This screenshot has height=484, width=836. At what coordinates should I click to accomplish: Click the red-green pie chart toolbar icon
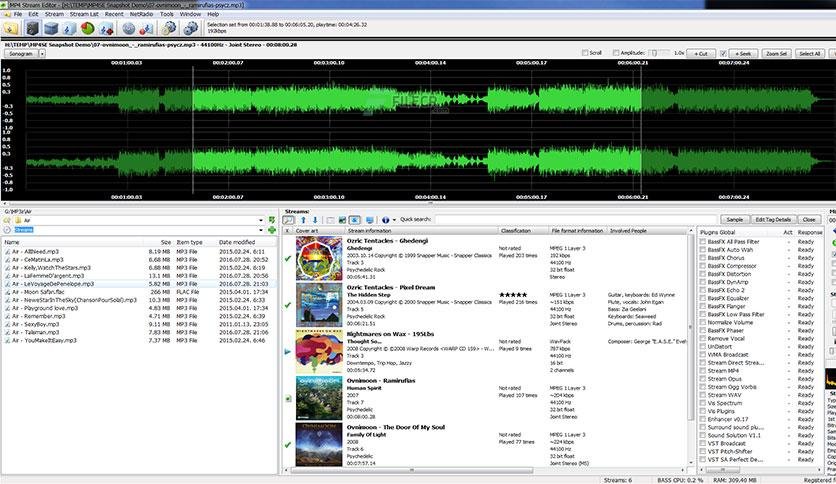click(x=87, y=28)
